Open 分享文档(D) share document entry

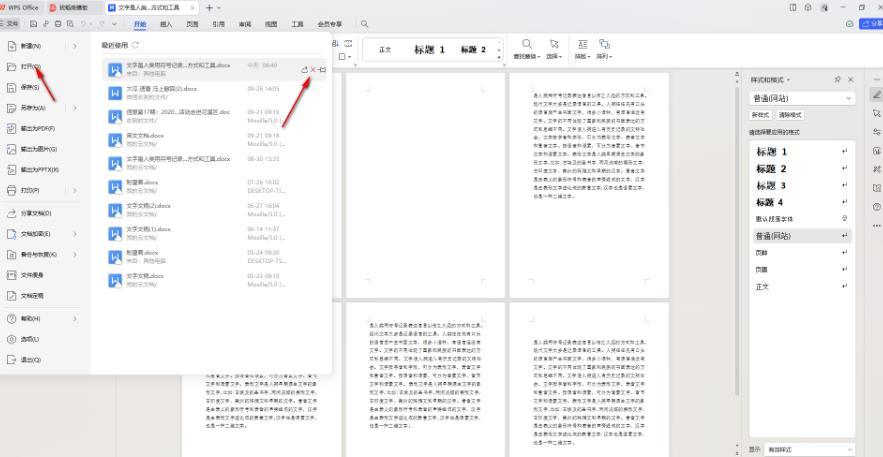[38, 213]
